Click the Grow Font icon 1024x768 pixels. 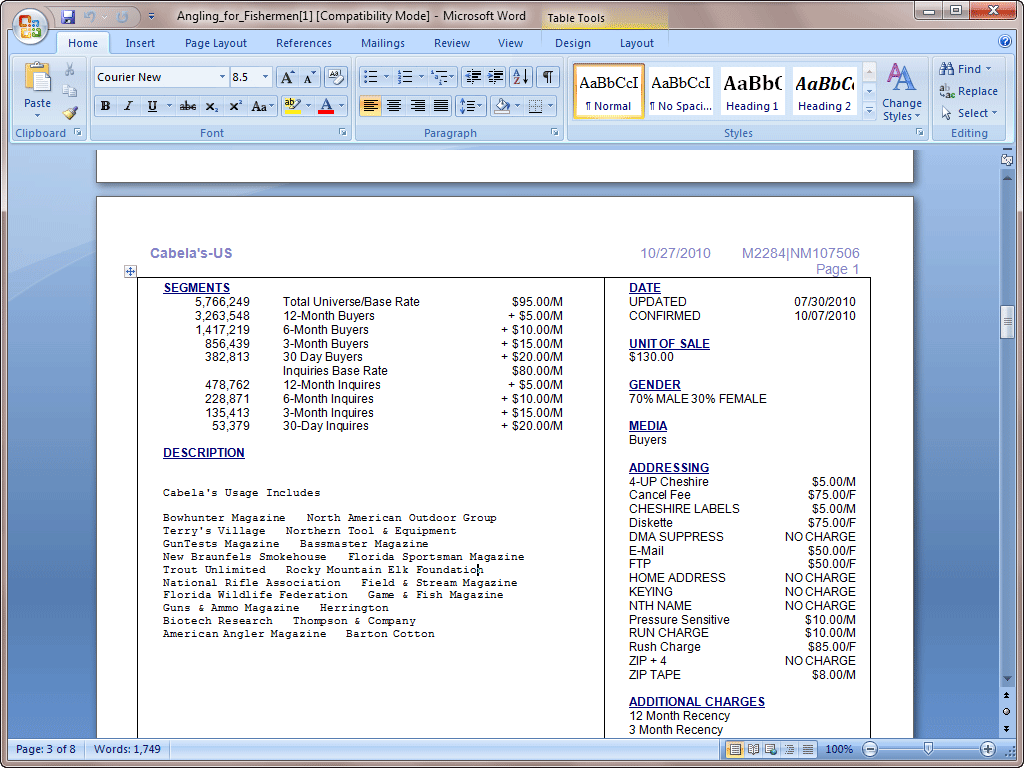click(287, 77)
